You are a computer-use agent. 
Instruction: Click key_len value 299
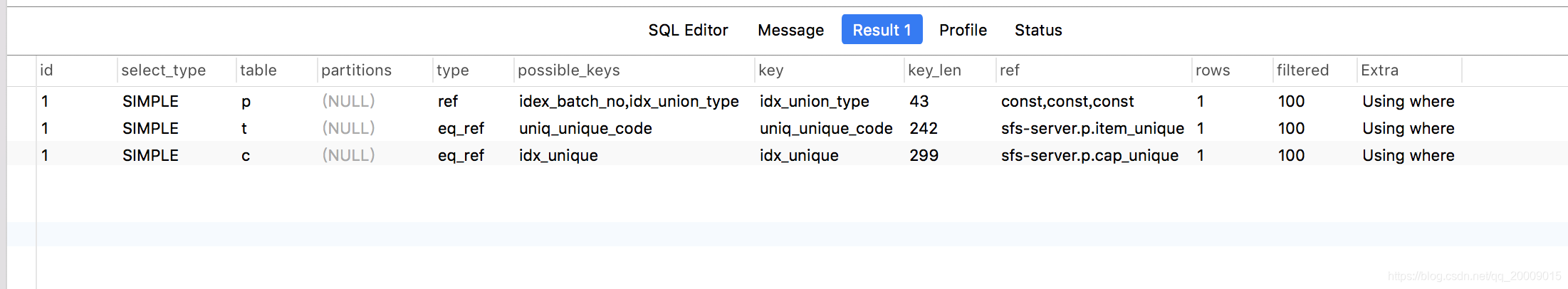[x=924, y=155]
